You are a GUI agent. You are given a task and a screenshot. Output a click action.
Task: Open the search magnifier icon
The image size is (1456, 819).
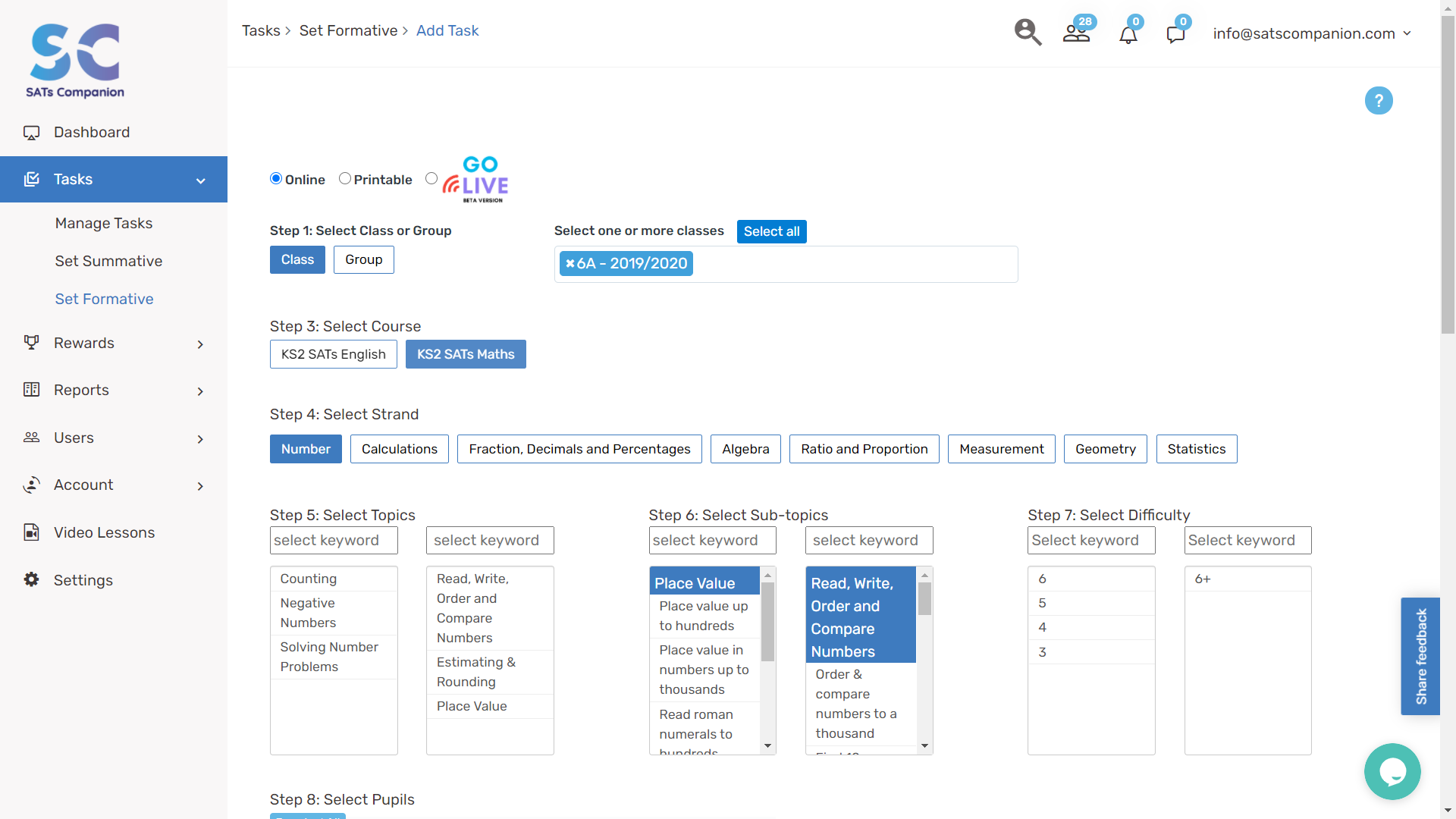tap(1028, 33)
